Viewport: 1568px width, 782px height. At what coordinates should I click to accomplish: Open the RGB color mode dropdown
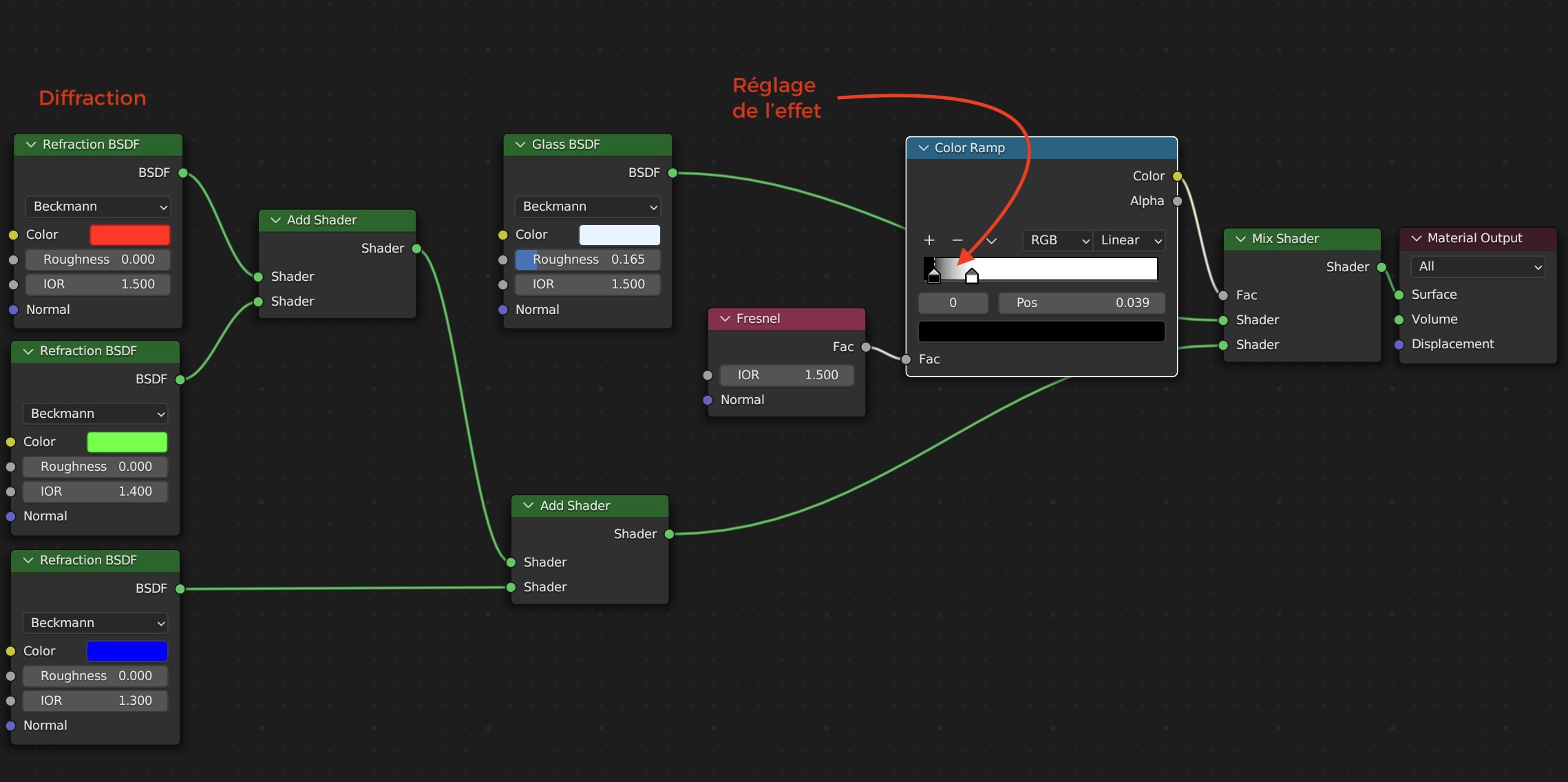point(1057,240)
